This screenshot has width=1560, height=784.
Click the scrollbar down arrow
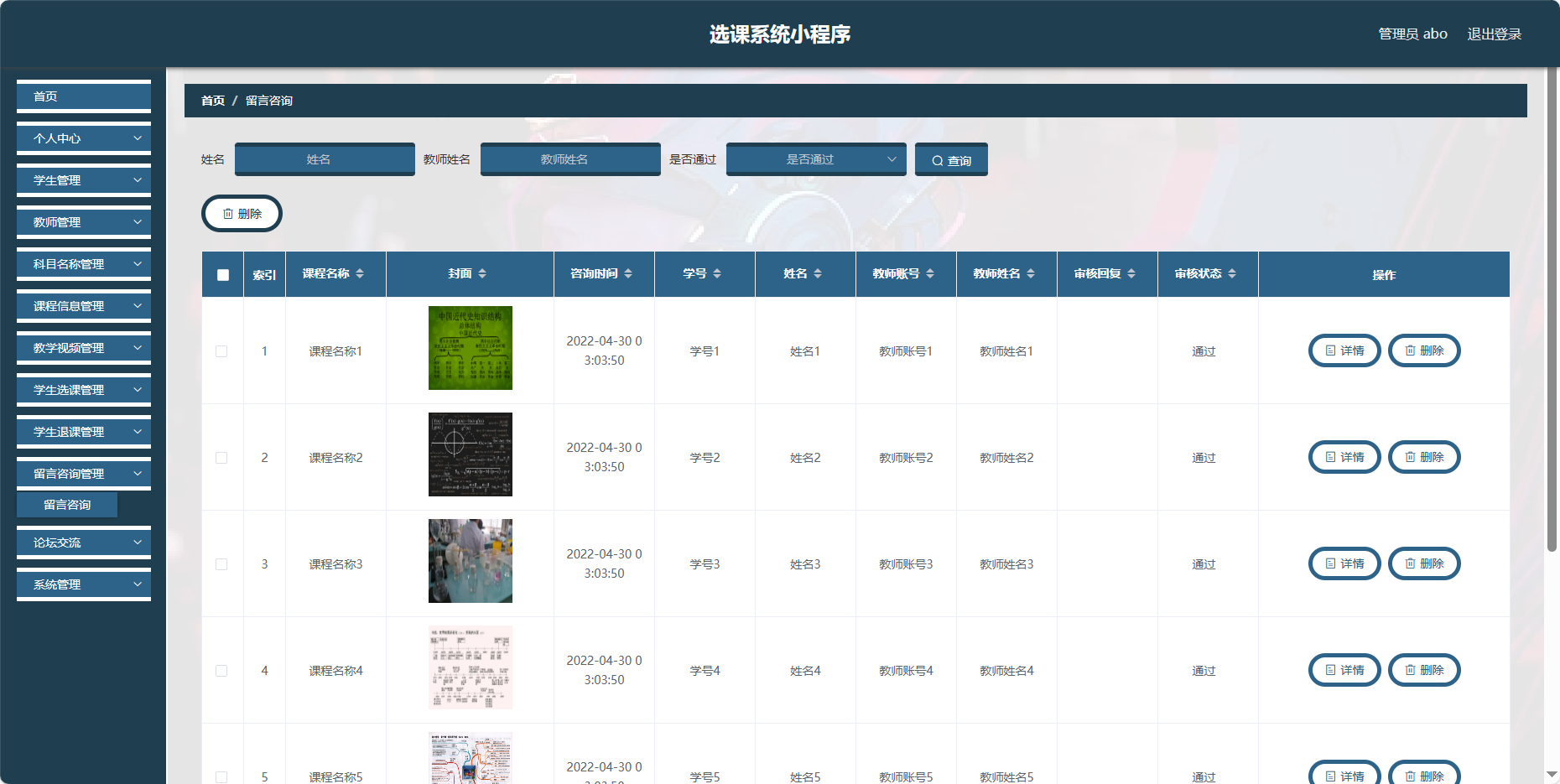[x=1552, y=775]
